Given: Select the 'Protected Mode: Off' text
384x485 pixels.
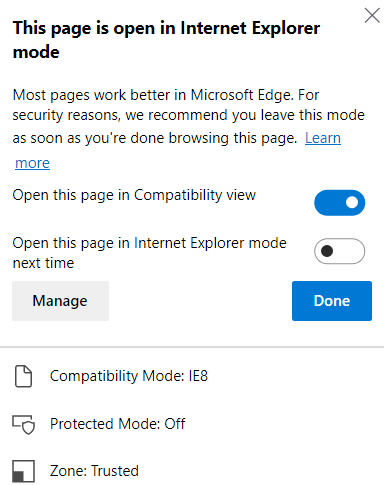Looking at the screenshot, I should pos(117,424).
